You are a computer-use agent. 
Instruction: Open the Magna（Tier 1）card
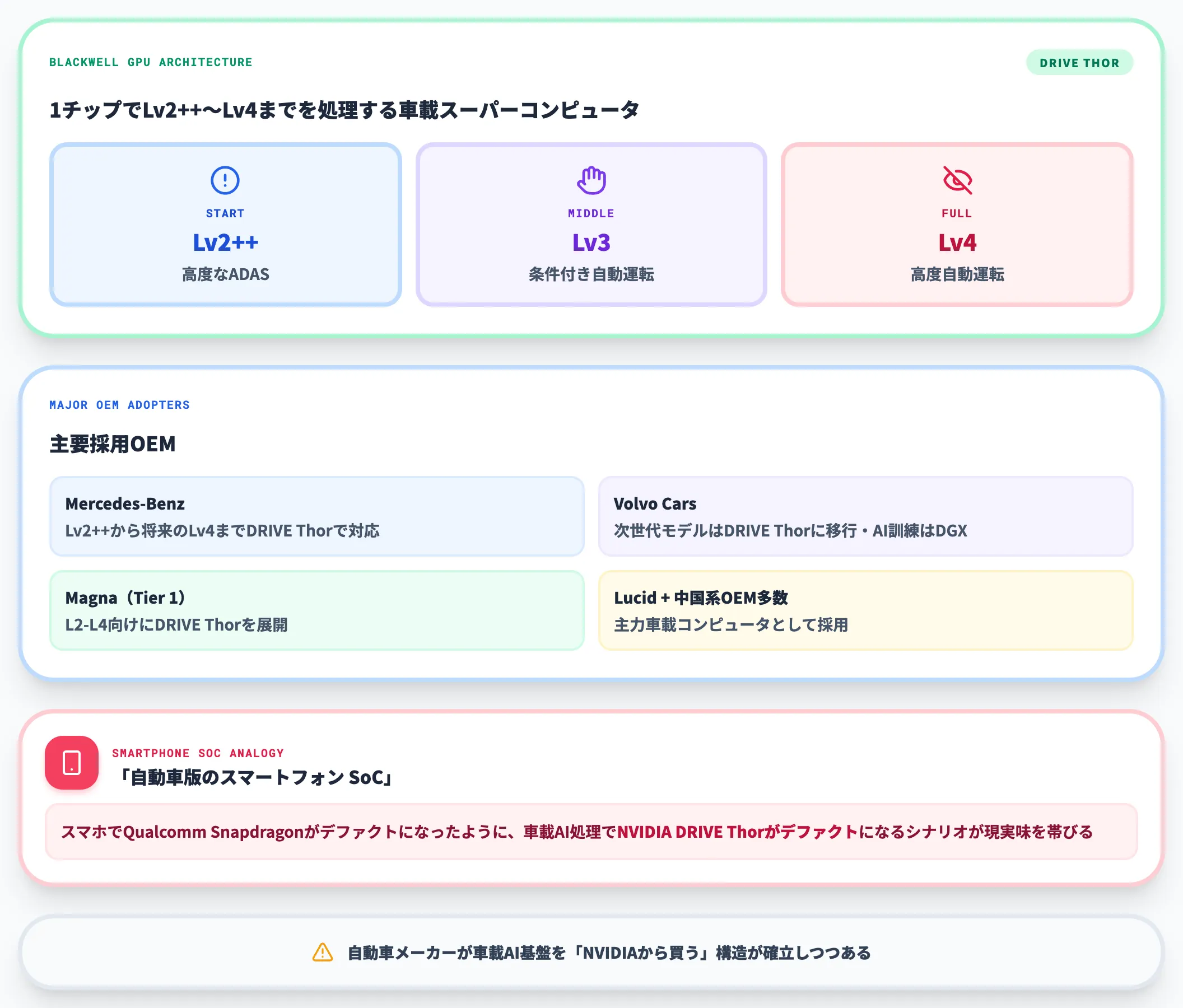pyautogui.click(x=317, y=610)
